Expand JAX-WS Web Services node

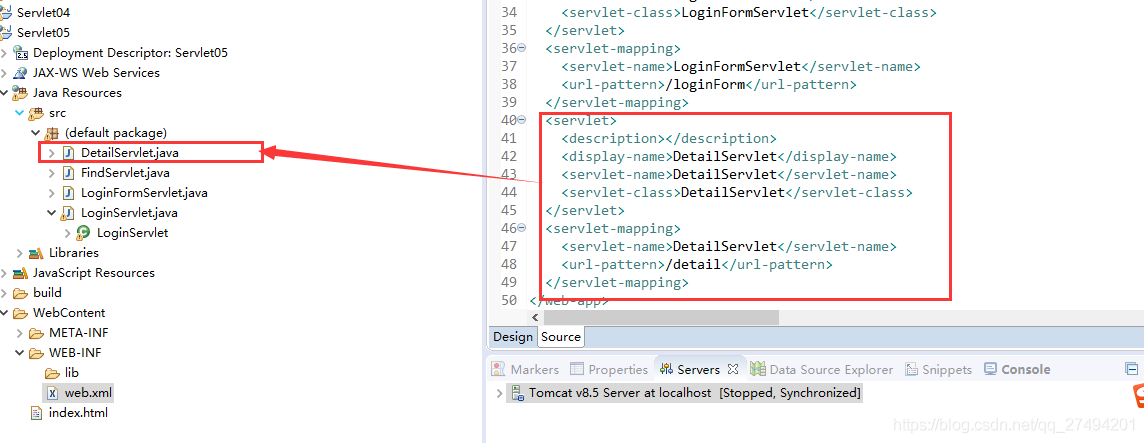4,73
